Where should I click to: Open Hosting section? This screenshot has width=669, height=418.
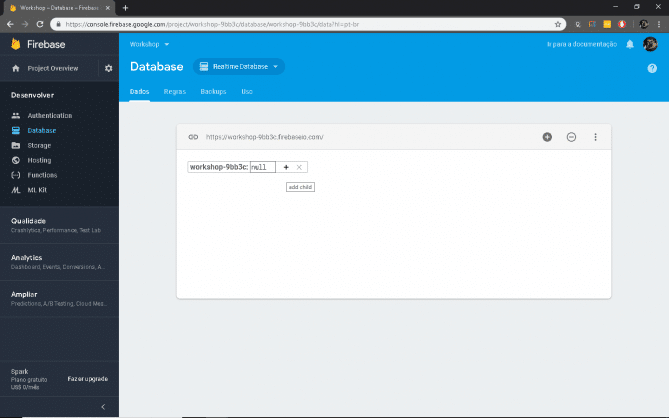coord(39,160)
